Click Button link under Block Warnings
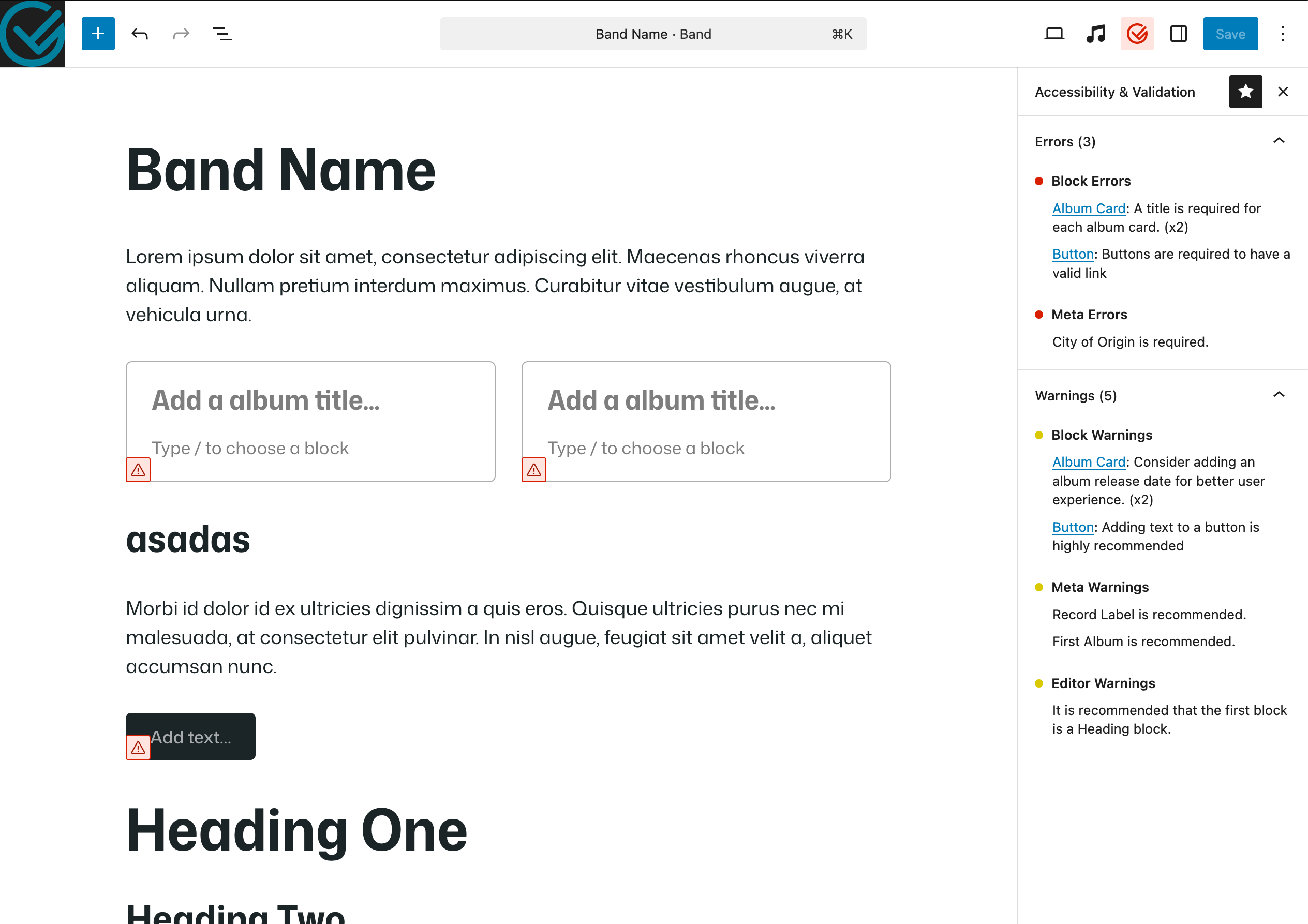1308x924 pixels. click(1073, 527)
